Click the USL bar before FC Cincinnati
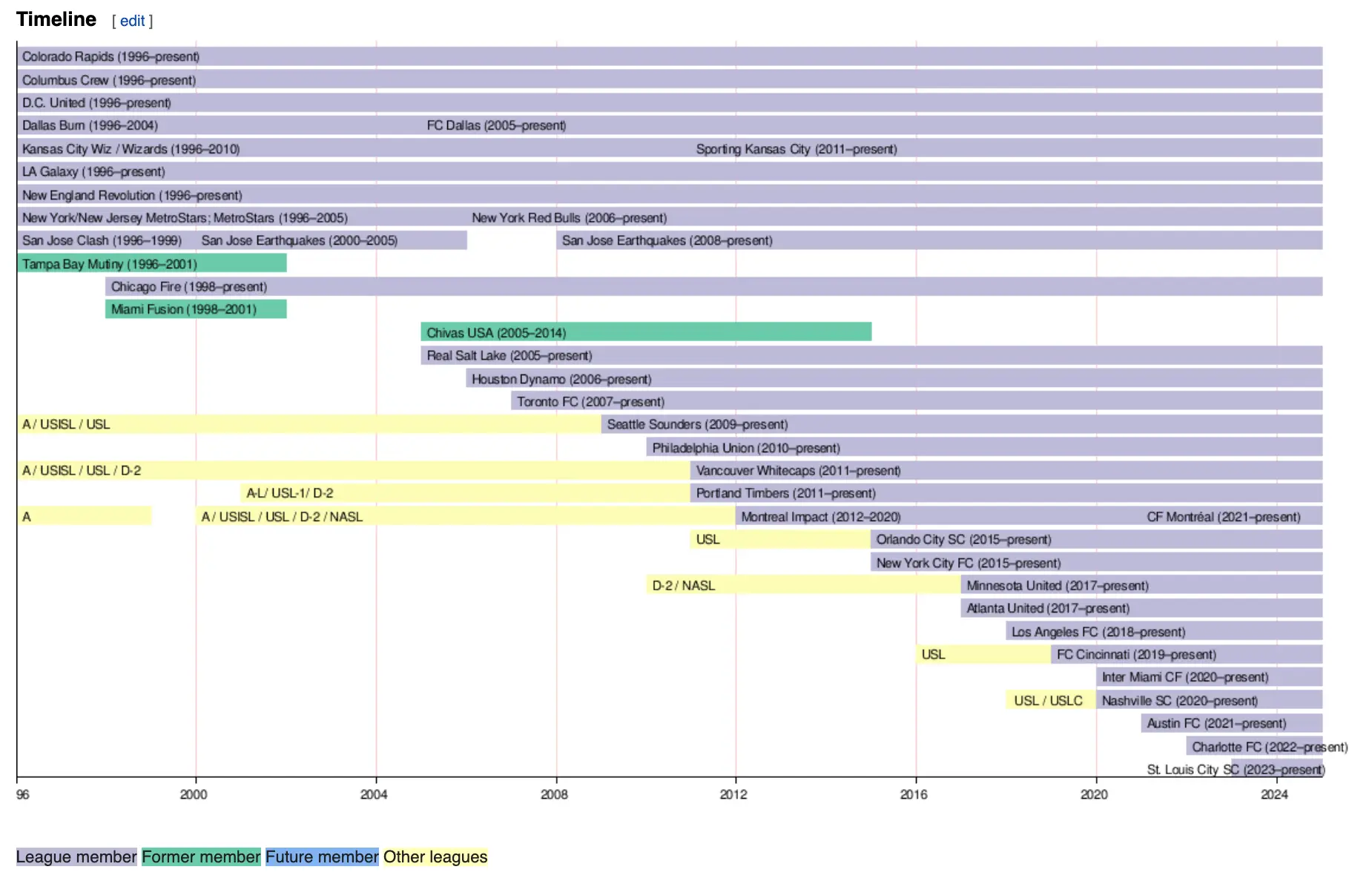This screenshot has height=878, width=1372. (x=983, y=654)
